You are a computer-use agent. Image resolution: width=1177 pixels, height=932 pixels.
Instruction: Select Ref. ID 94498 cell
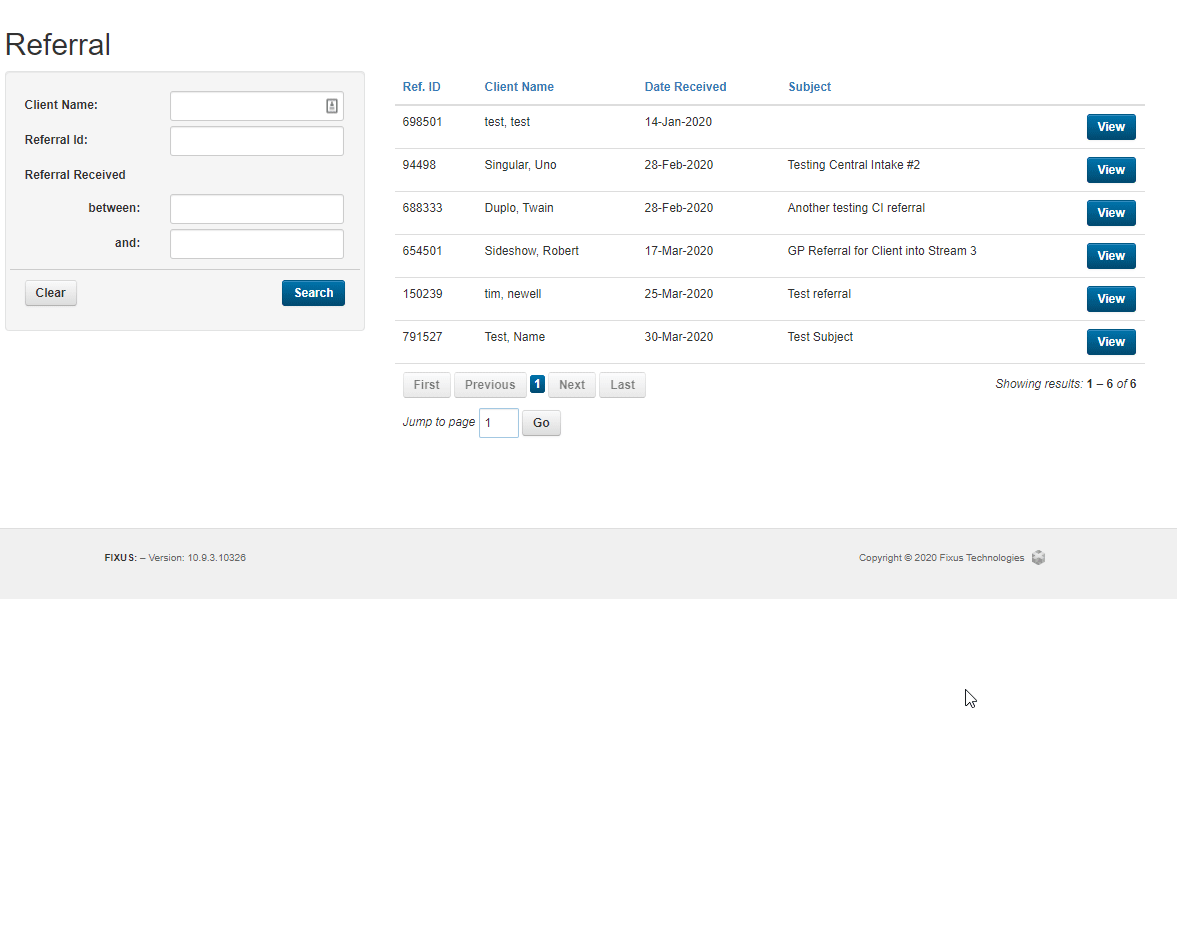click(419, 165)
